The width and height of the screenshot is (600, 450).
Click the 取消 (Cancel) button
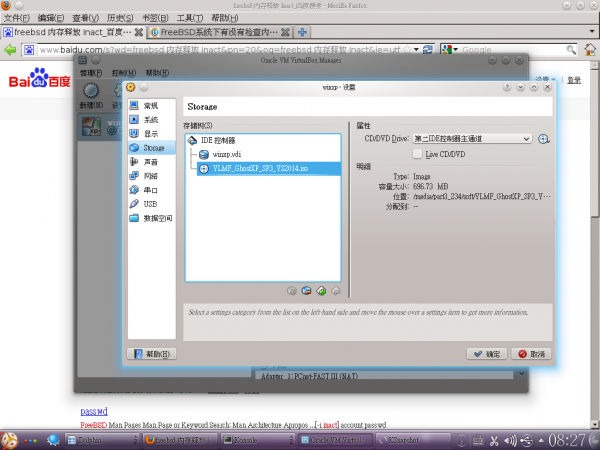532,354
